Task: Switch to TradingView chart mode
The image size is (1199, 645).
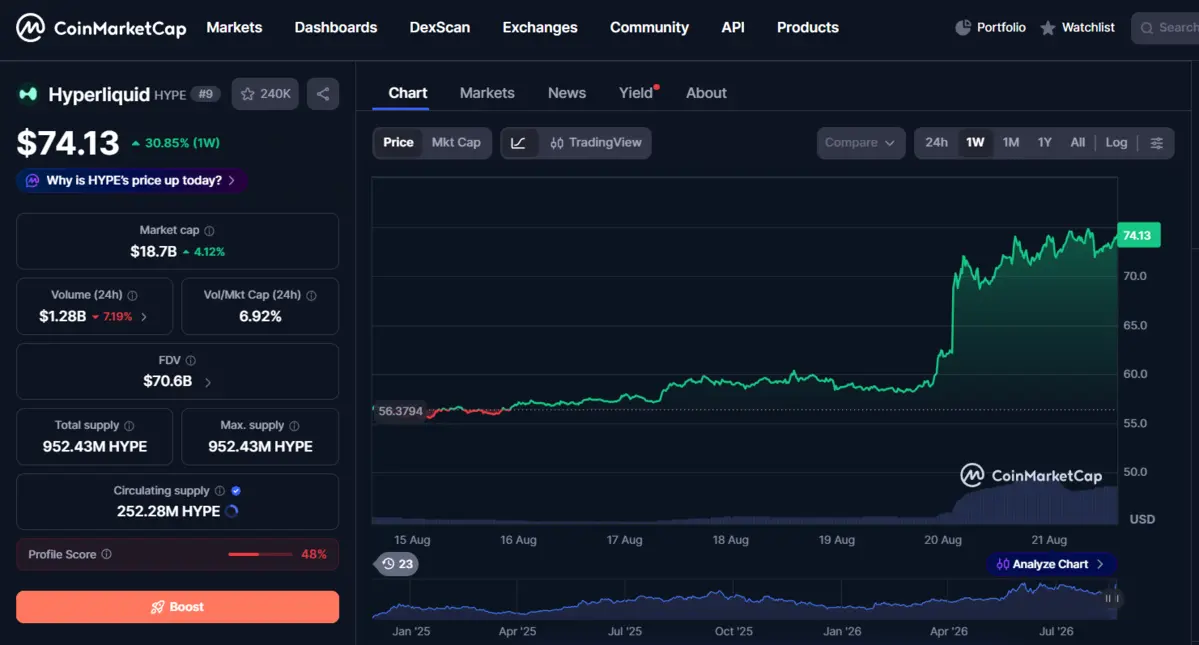Action: (596, 143)
